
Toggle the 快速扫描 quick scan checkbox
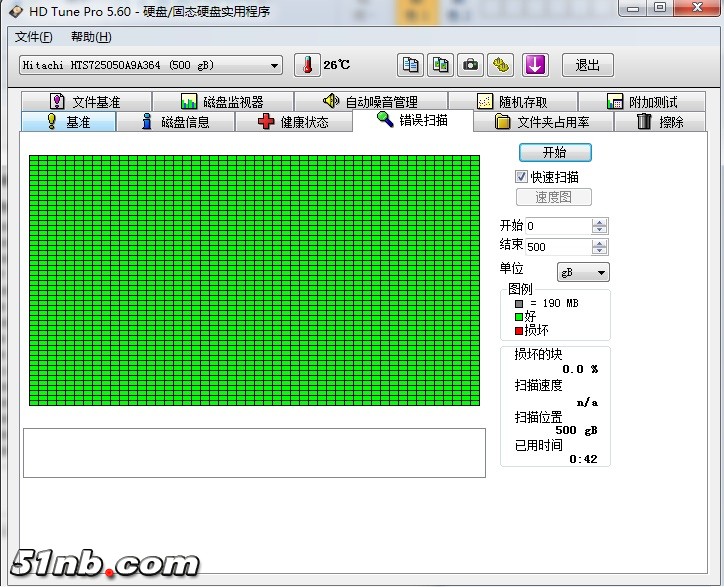tap(521, 176)
